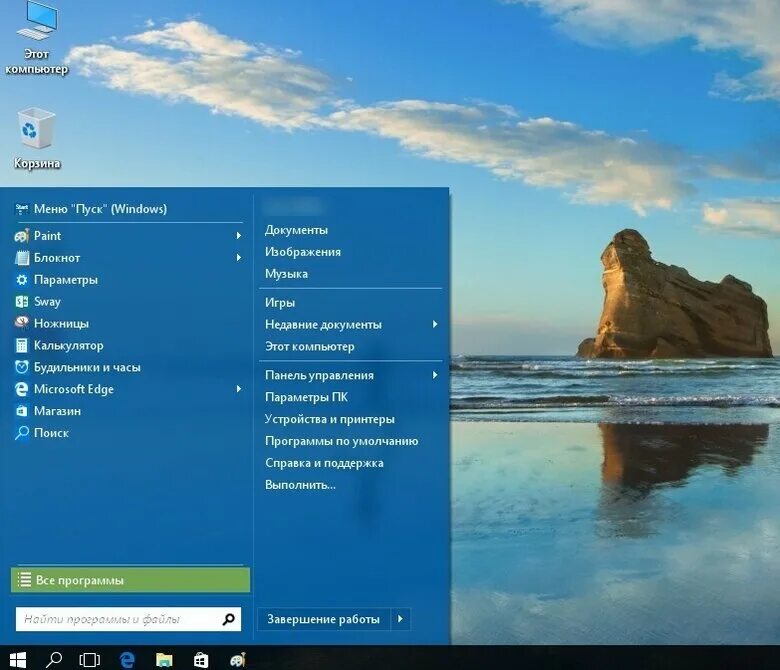This screenshot has width=780, height=670.
Task: Open Музыка in the Start menu
Action: click(286, 274)
